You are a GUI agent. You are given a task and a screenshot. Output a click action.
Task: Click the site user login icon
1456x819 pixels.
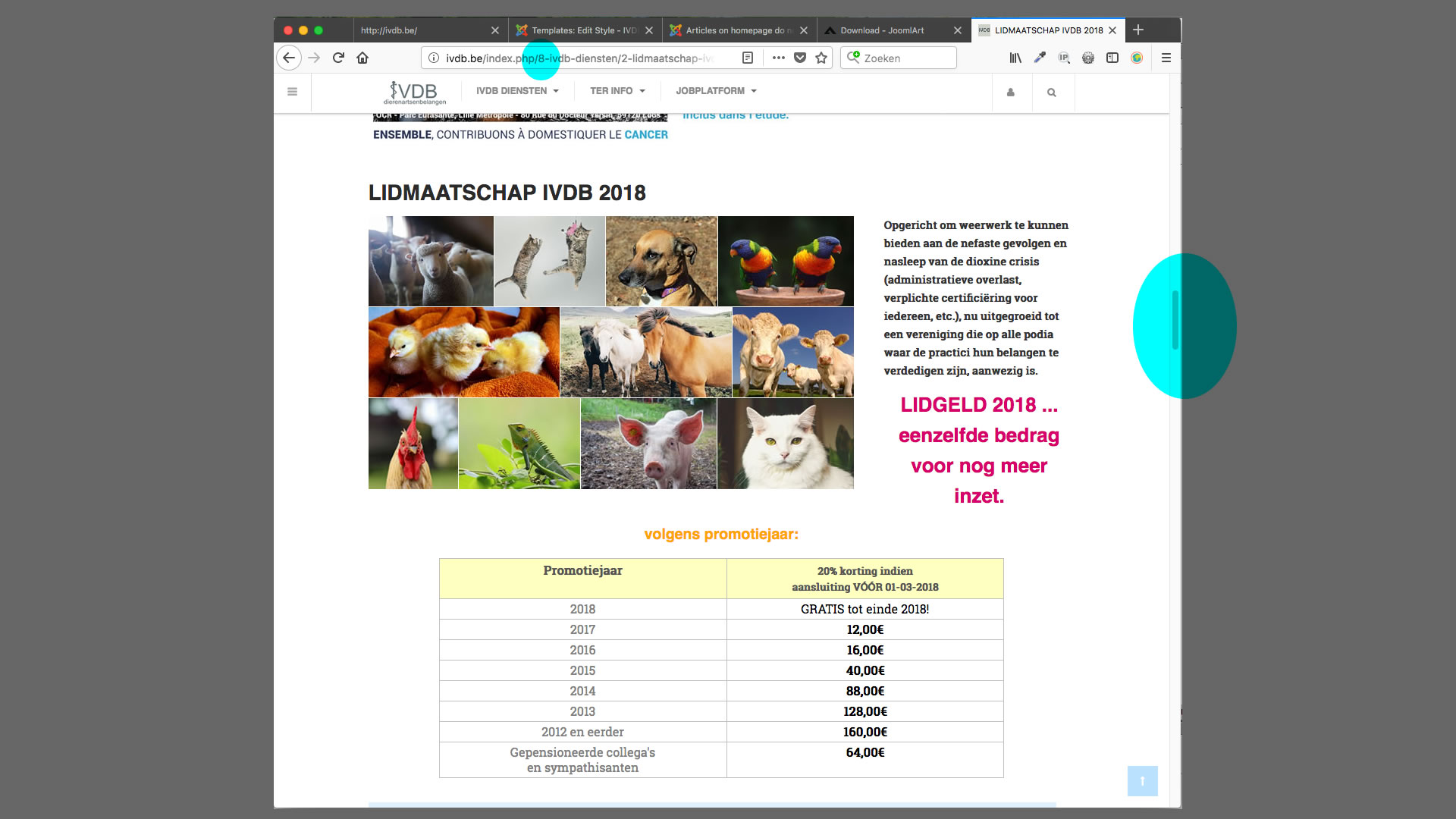click(1011, 93)
